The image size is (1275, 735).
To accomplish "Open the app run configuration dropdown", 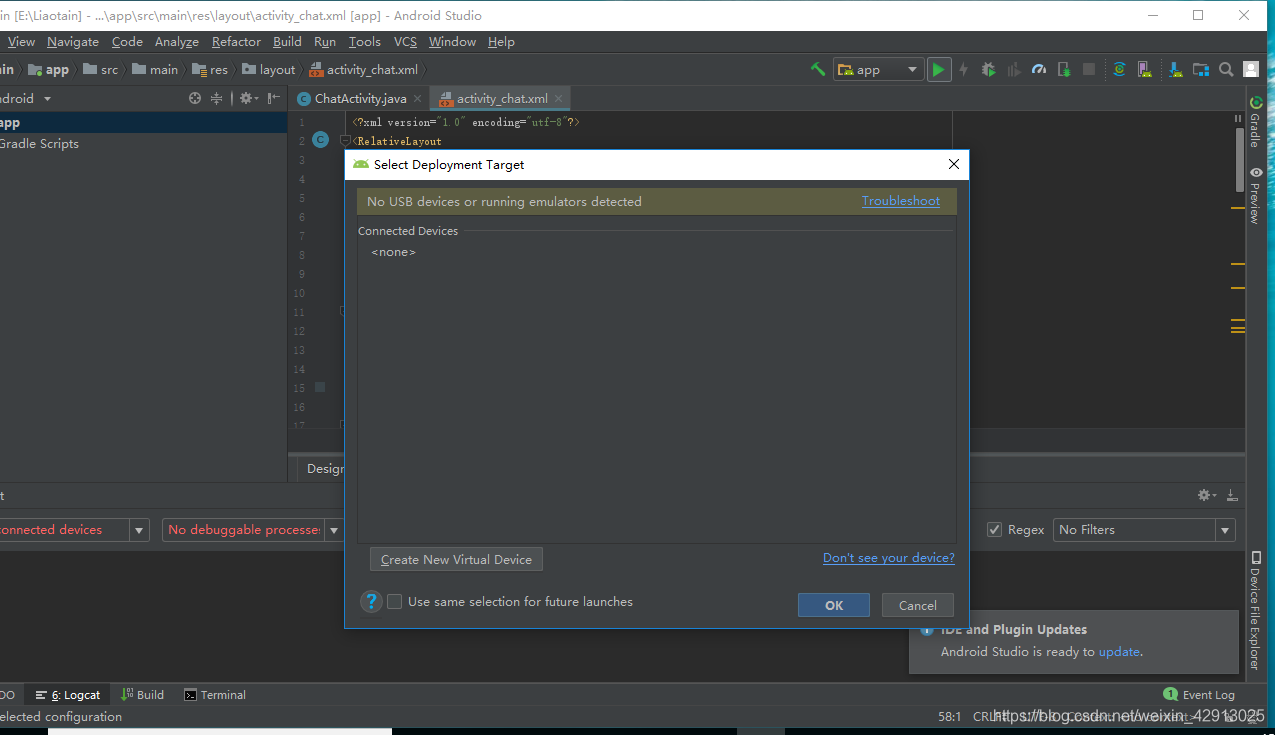I will pos(879,69).
